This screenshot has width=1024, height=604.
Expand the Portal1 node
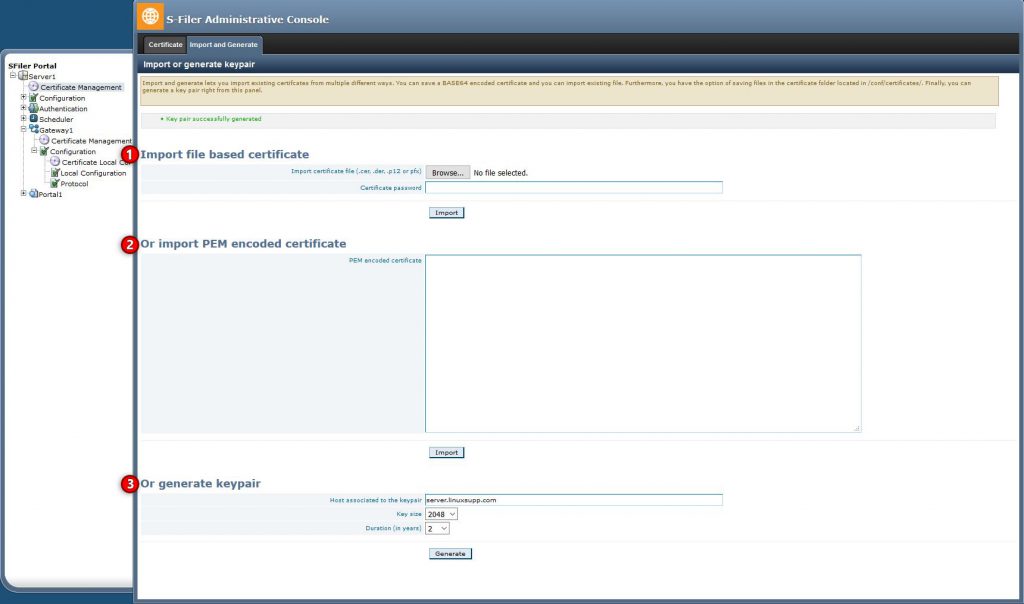24,193
